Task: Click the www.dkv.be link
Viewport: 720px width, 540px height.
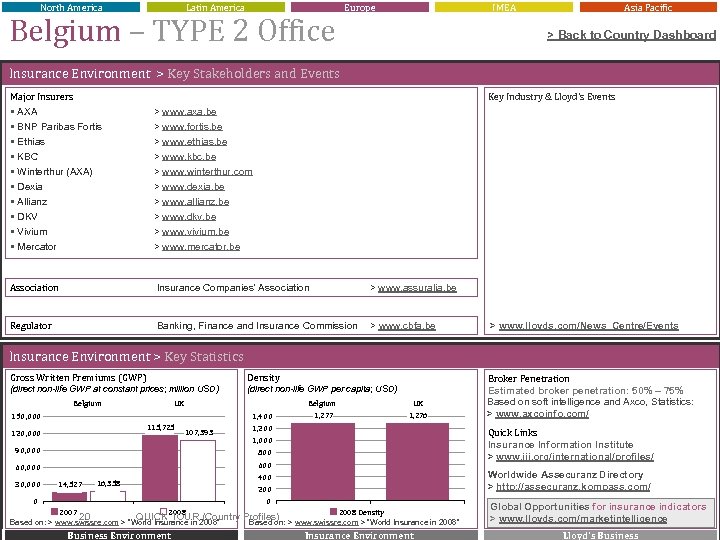Action: pyautogui.click(x=189, y=217)
